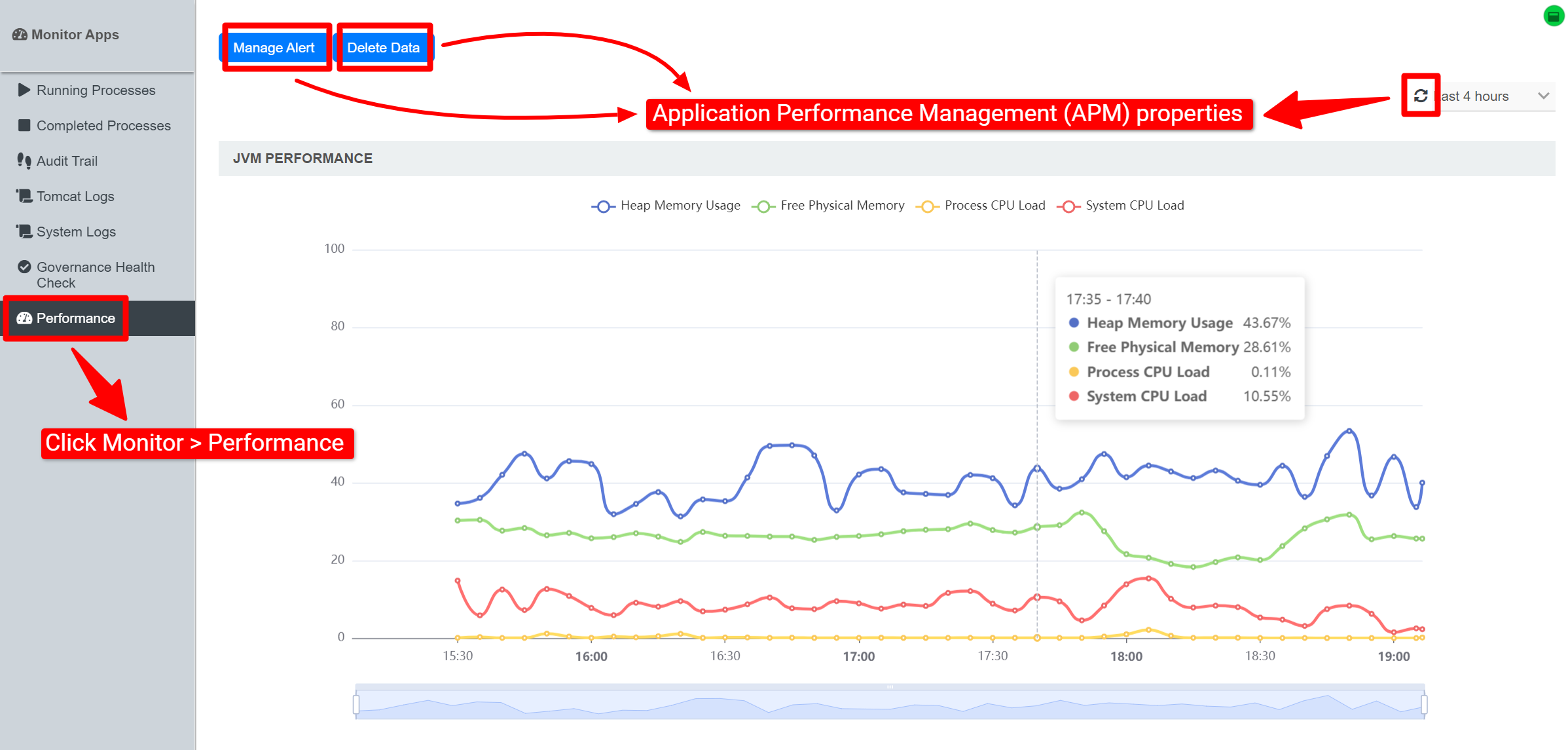Toggle Heap Memory Usage legend series
The height and width of the screenshot is (750, 1568).
coord(665,206)
